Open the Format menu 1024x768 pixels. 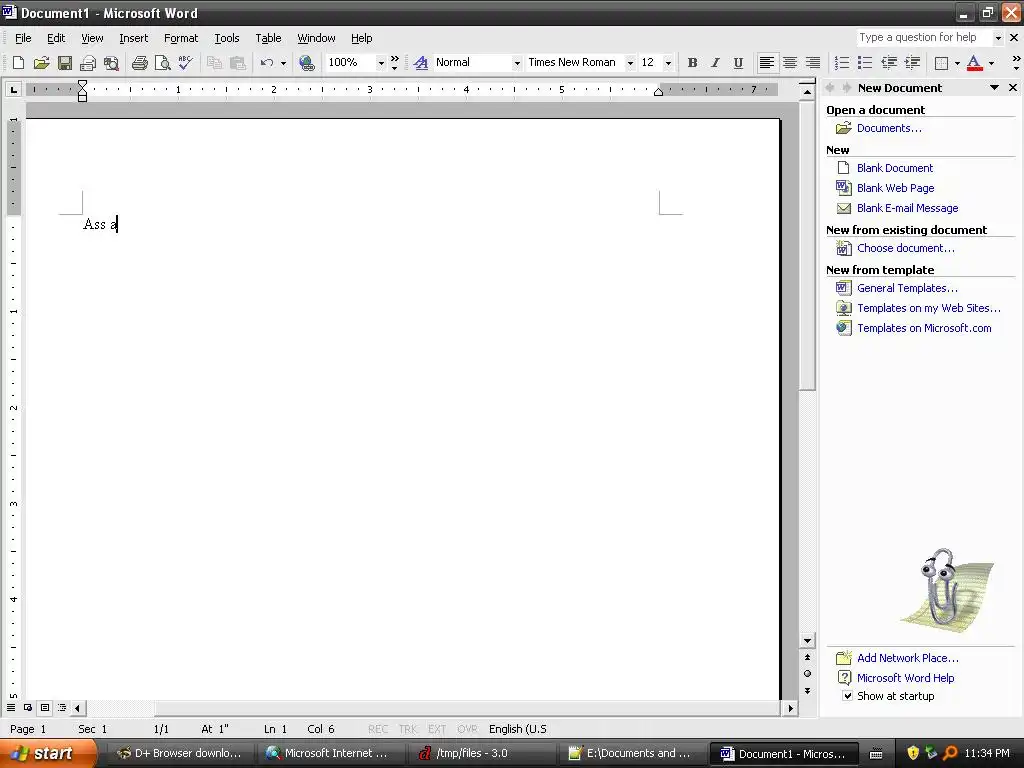181,38
